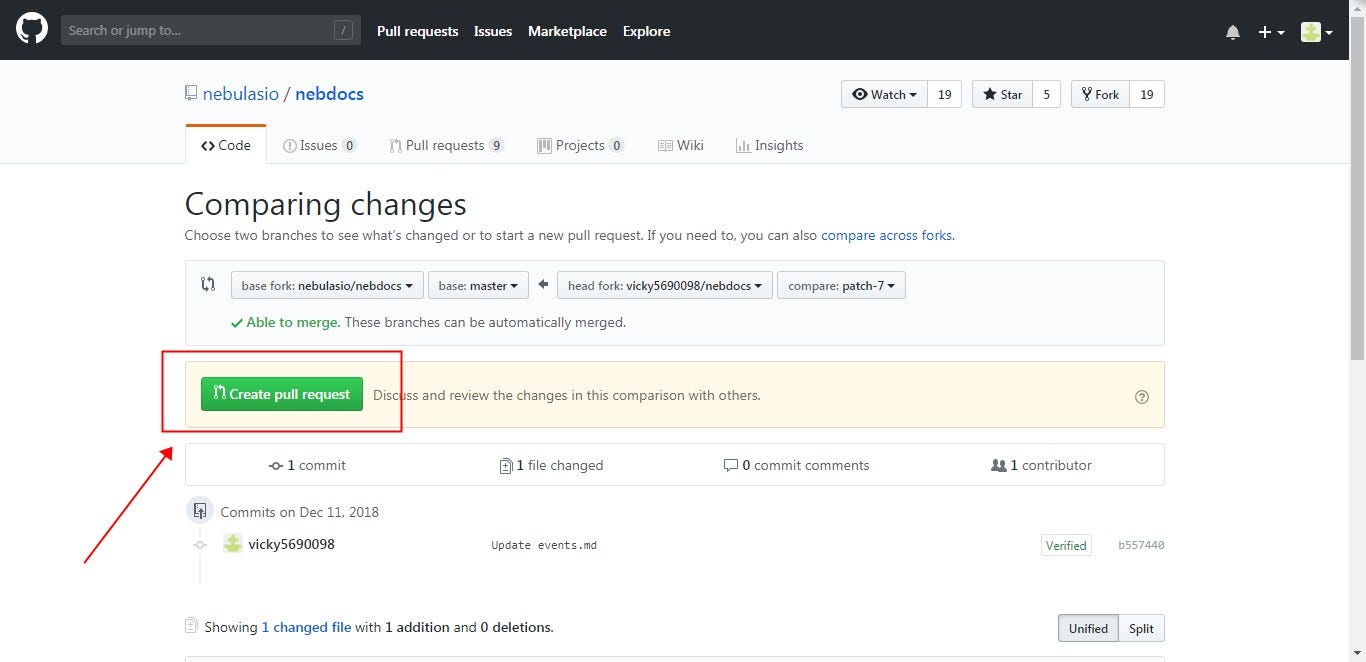This screenshot has width=1366, height=662.
Task: Switch to the Insights tab
Action: pos(769,145)
